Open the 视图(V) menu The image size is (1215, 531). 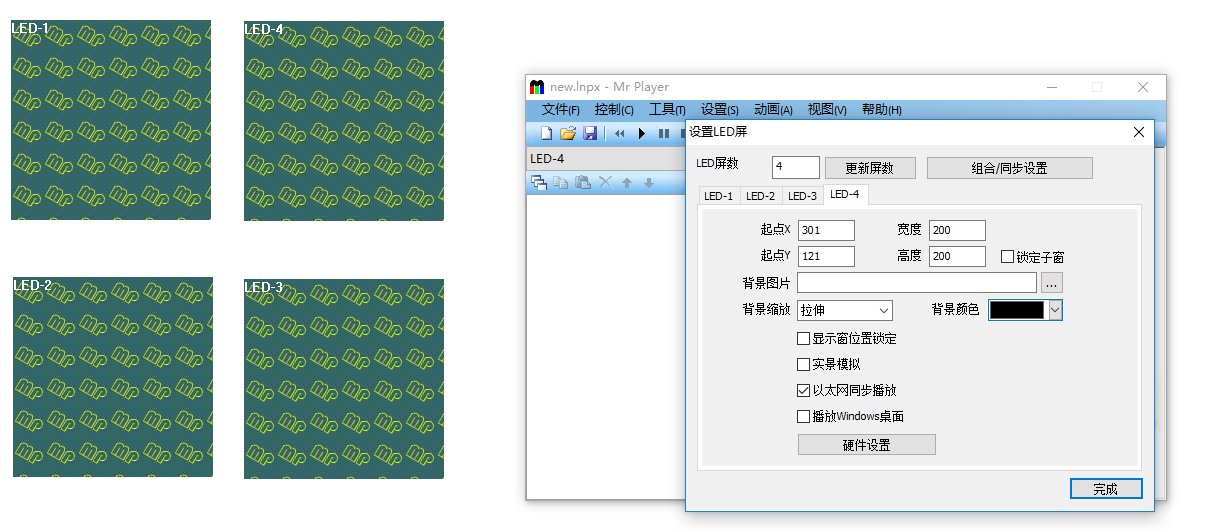click(827, 110)
